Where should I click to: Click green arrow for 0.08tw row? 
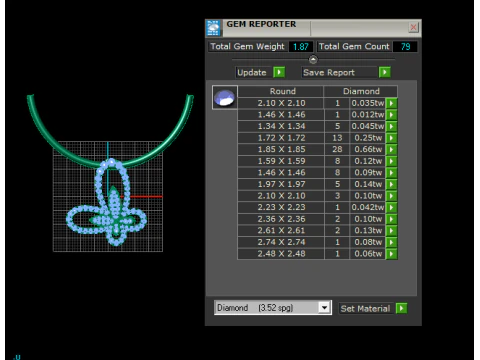click(392, 242)
